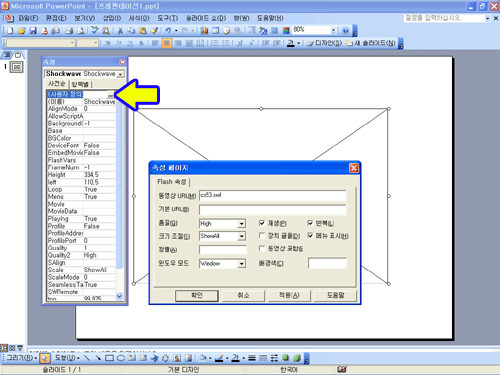This screenshot has width=500, height=375.
Task: Click the Cut scissors icon
Action: point(120,31)
